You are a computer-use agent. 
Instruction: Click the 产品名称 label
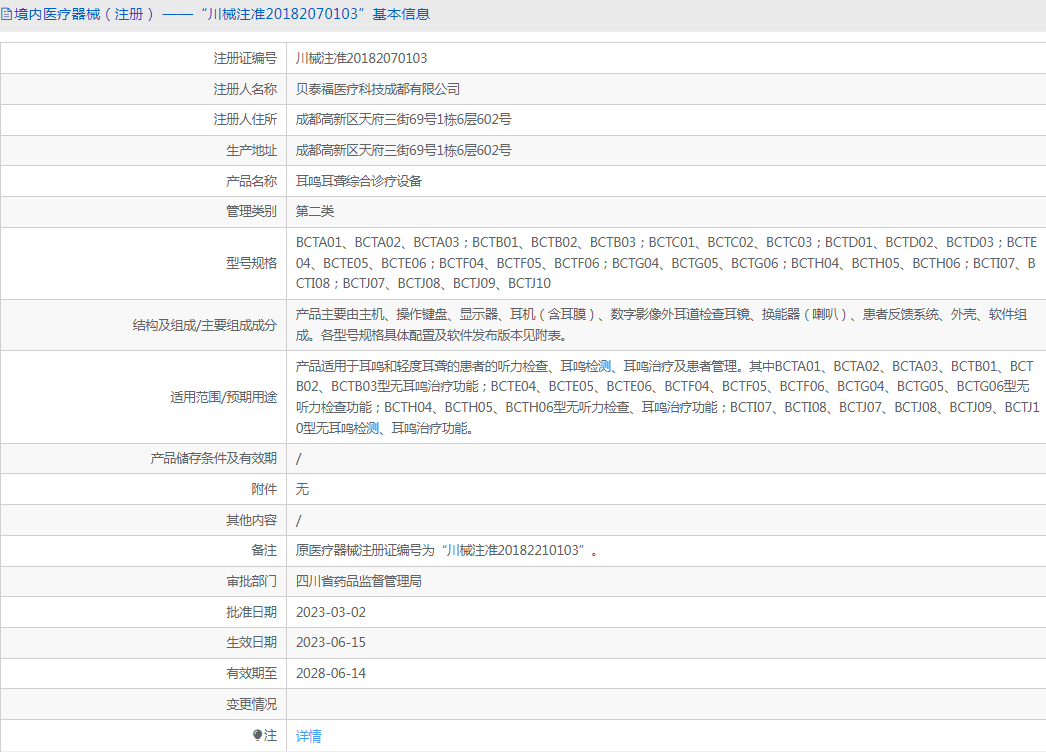tap(251, 181)
